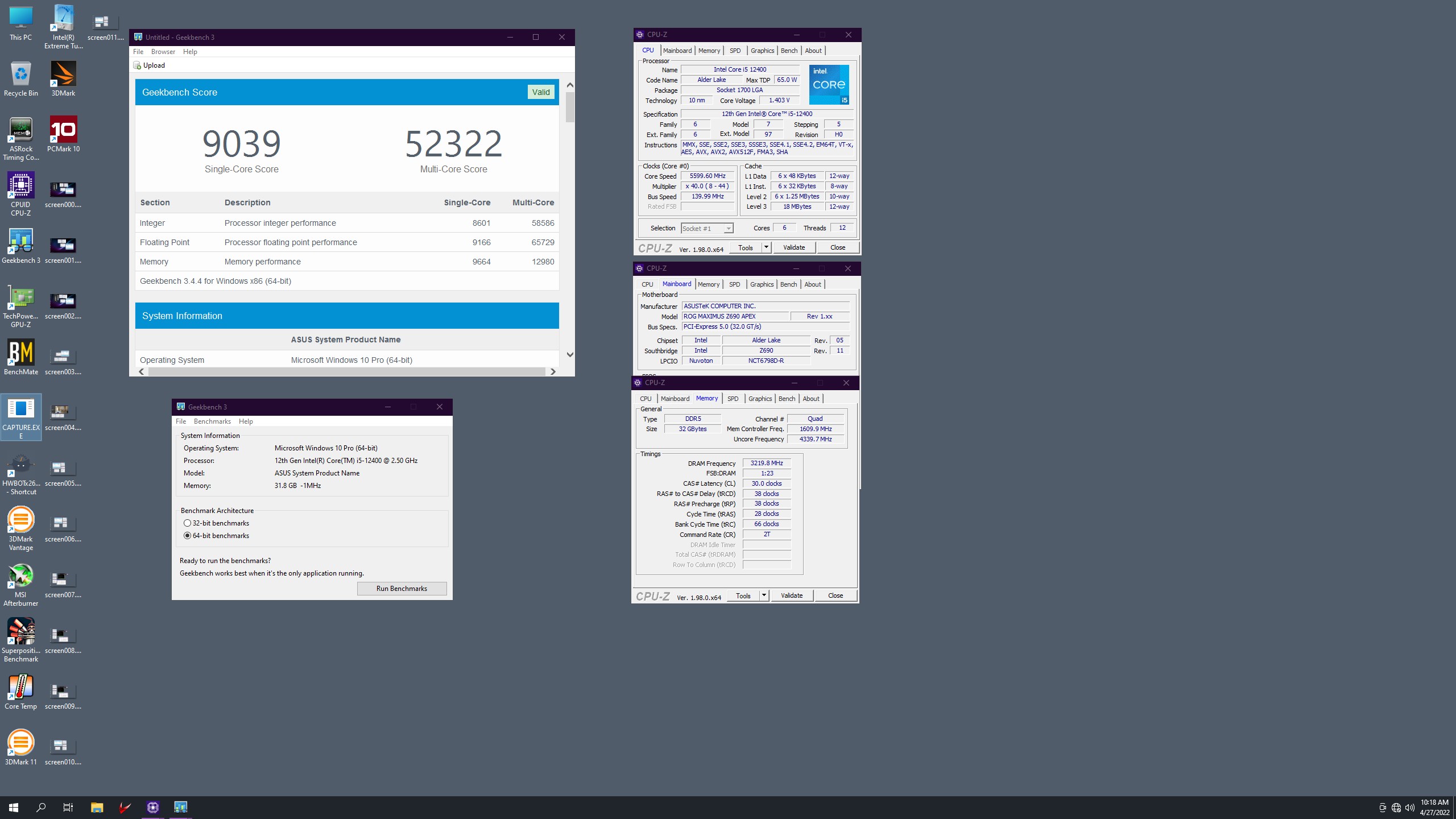Open the Recycle Bin icon
The height and width of the screenshot is (819, 1456).
21,79
